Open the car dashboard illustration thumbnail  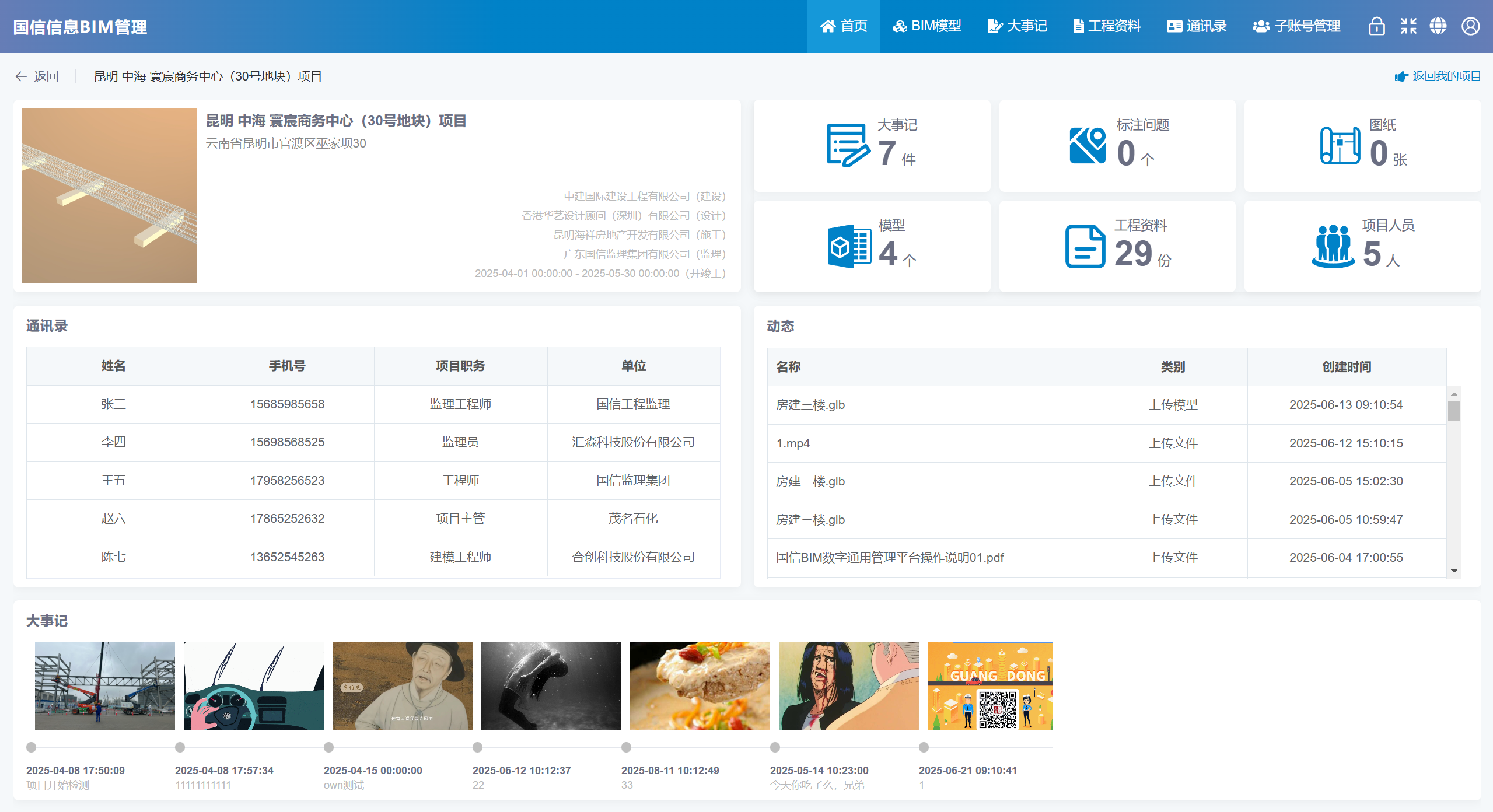click(254, 686)
